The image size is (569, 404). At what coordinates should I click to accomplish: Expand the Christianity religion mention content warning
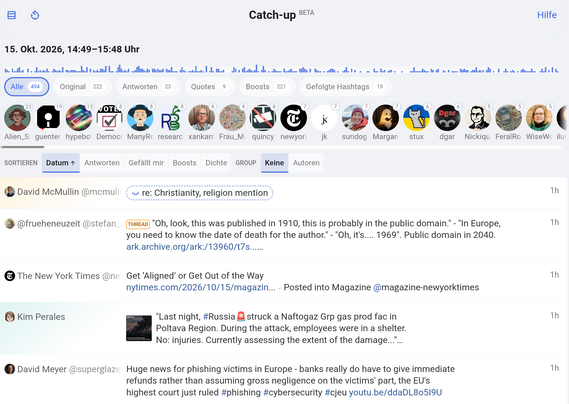(x=200, y=193)
